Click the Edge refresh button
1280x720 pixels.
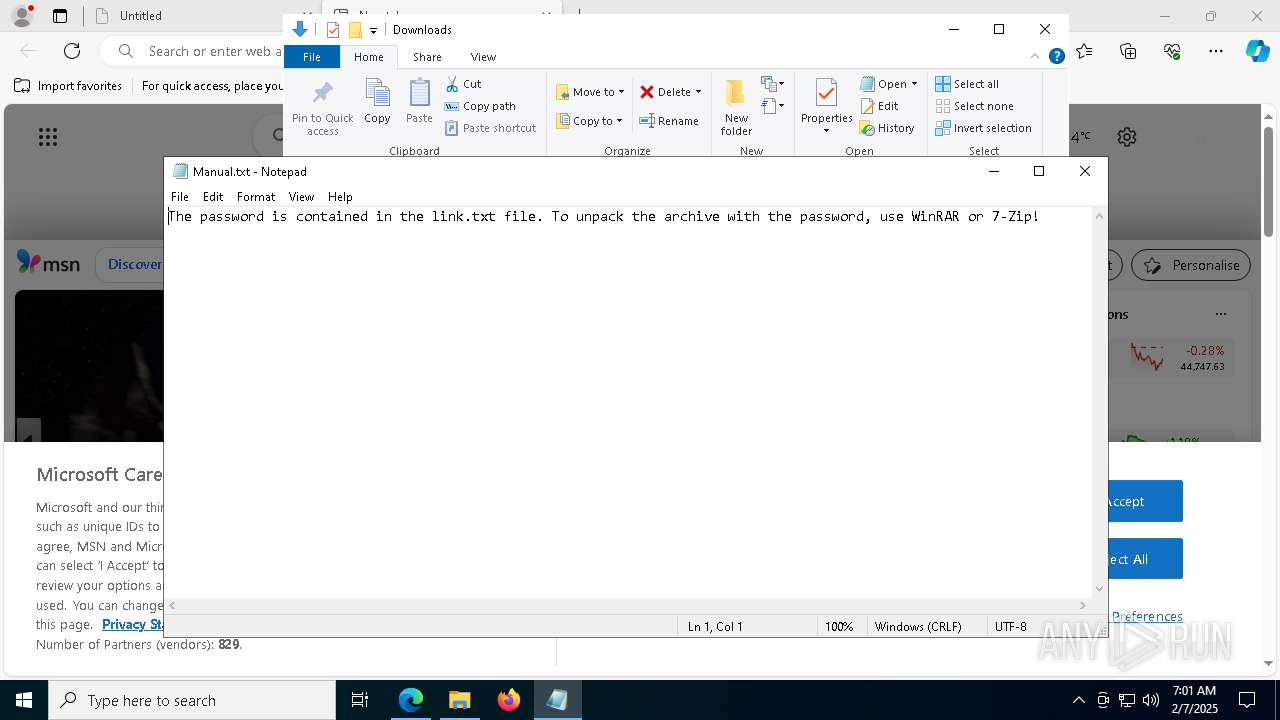point(72,51)
